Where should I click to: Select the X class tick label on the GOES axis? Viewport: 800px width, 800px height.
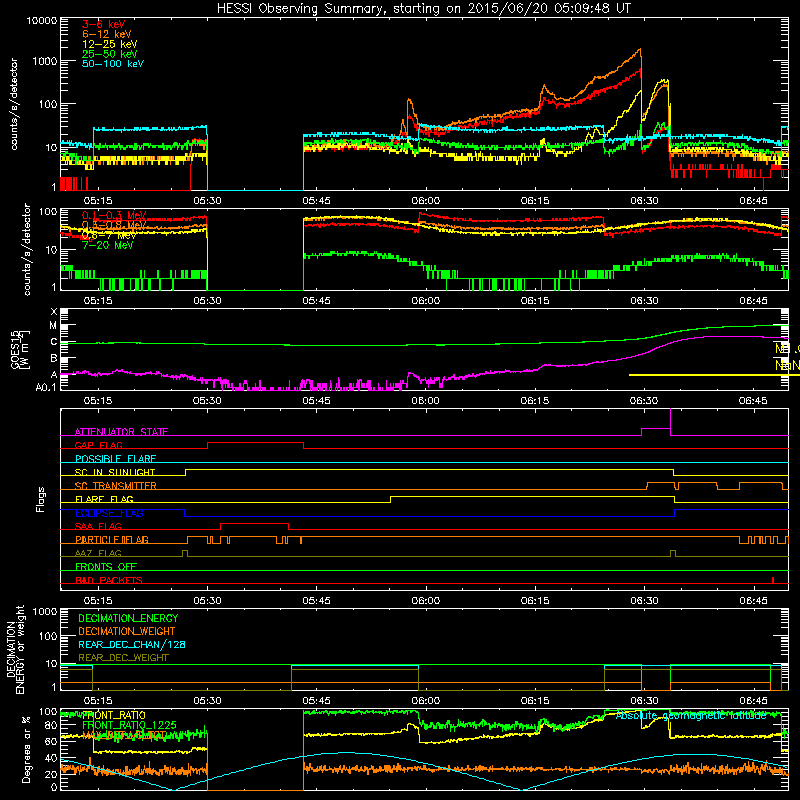54,312
